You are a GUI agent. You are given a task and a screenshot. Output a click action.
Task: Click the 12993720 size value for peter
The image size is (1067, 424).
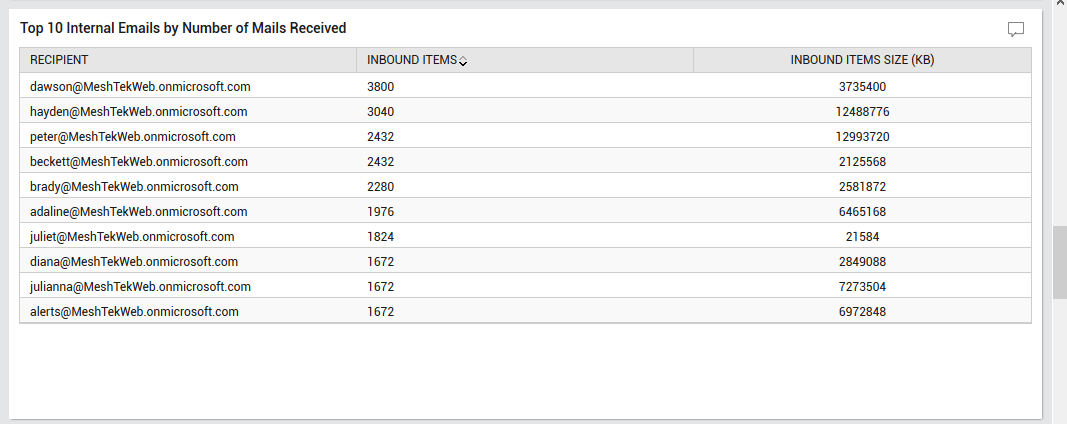tap(862, 137)
